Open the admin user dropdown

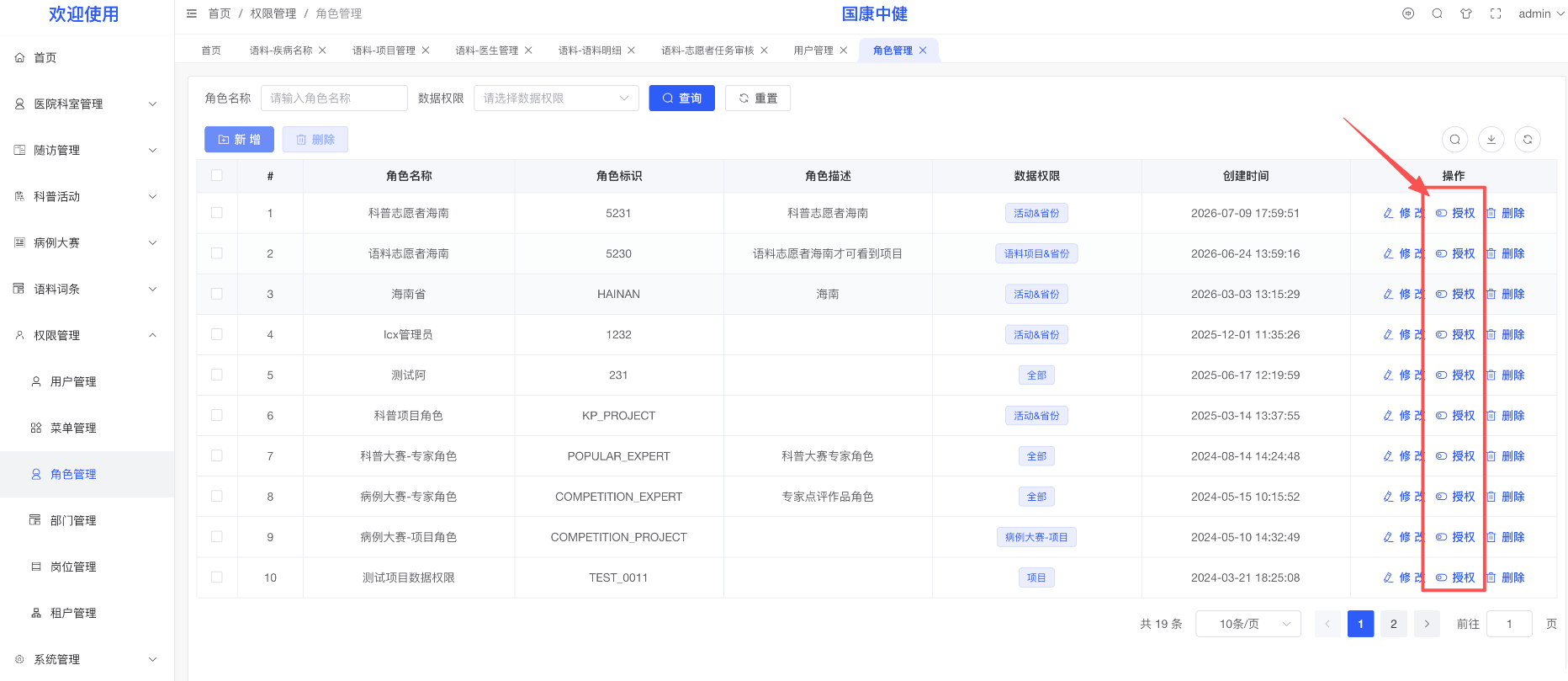click(1541, 13)
